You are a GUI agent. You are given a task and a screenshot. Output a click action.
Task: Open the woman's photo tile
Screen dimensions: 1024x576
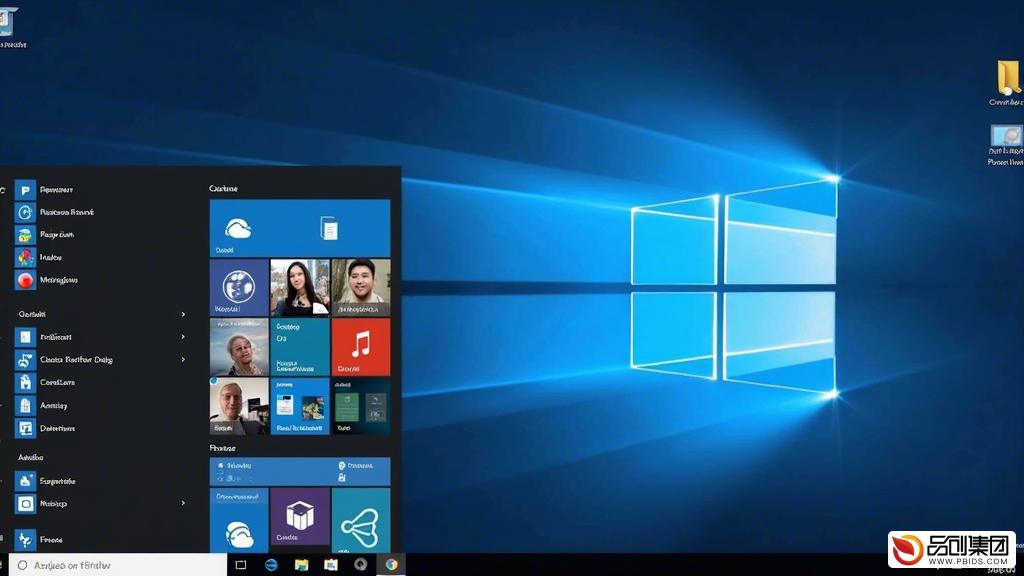(x=299, y=287)
